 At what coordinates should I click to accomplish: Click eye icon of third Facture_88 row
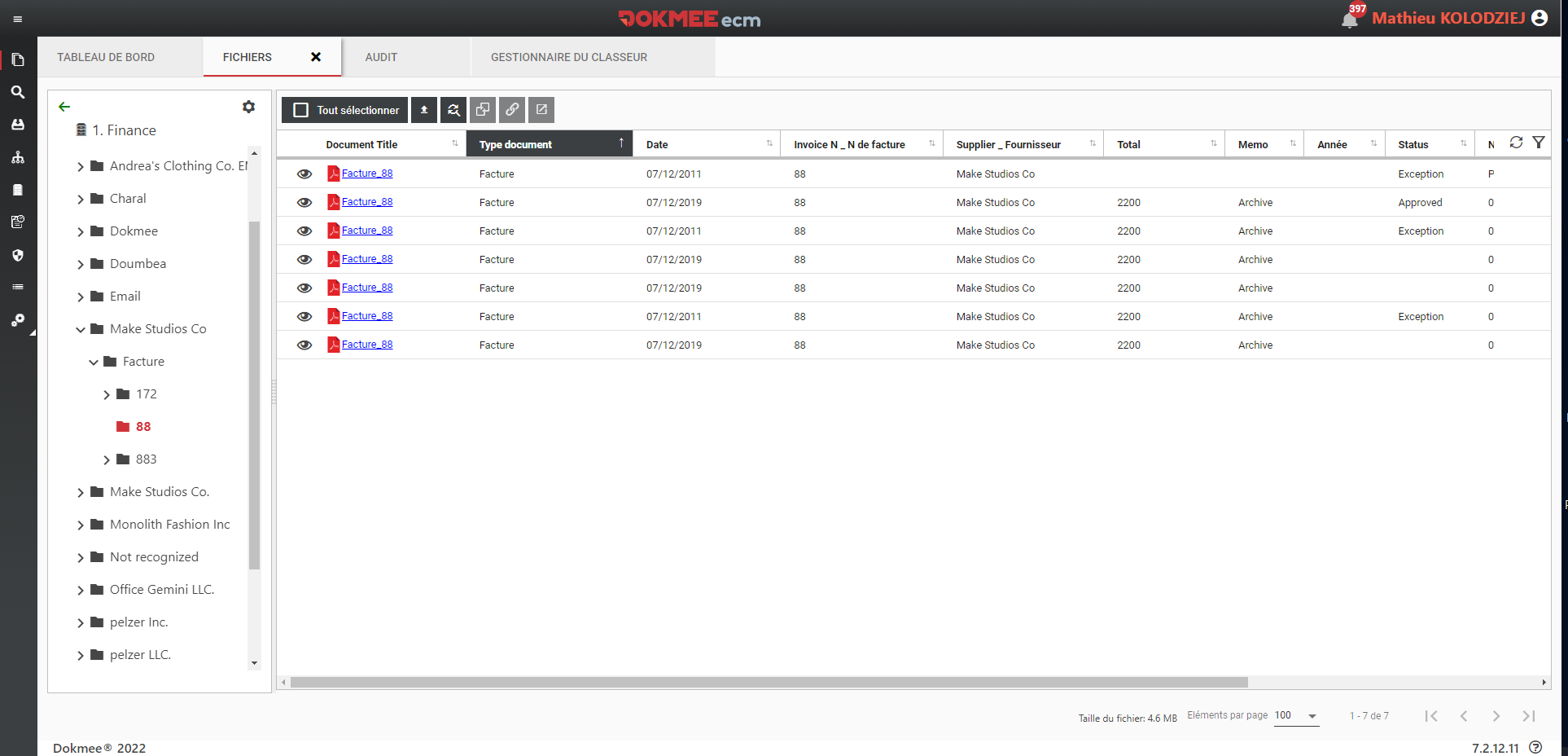click(x=304, y=231)
